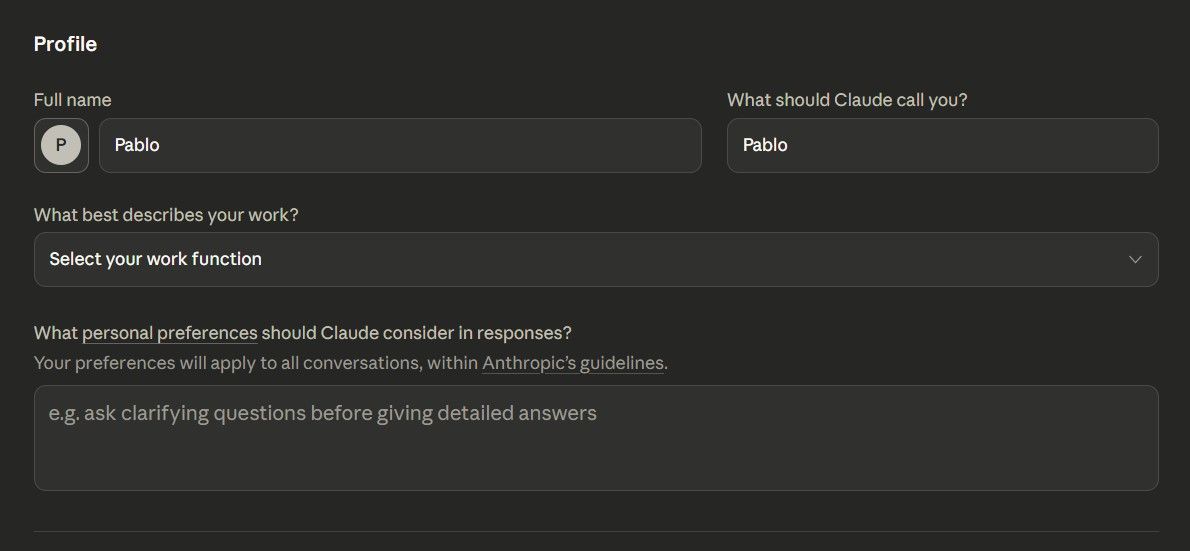Click the "P" avatar circle
1190x551 pixels.
coord(61,145)
